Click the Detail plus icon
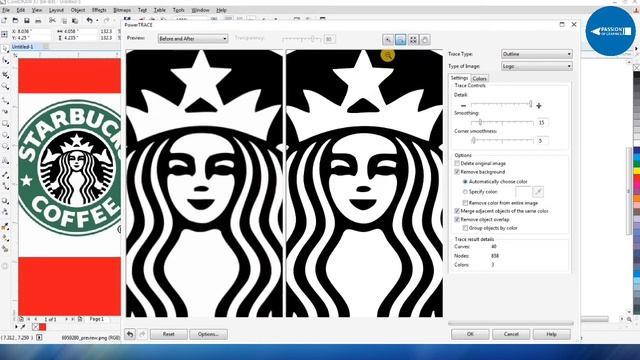Screen dimensions: 640x360 click(539, 106)
